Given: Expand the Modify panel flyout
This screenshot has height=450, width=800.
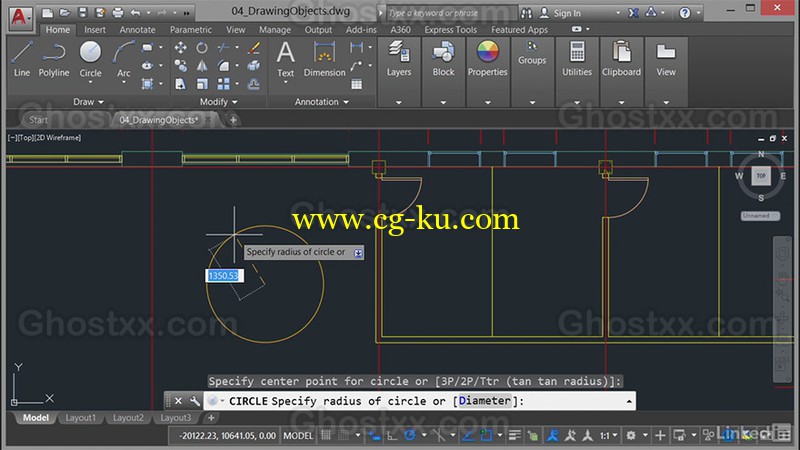Looking at the screenshot, I should (218, 102).
